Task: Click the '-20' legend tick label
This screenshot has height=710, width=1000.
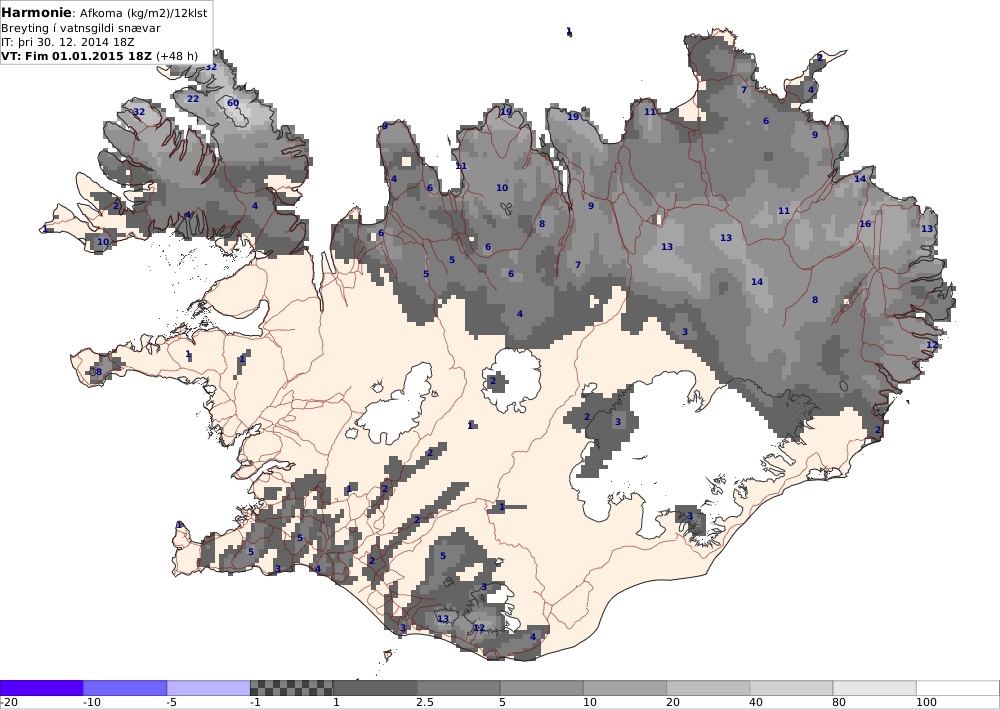Action: (x=9, y=702)
